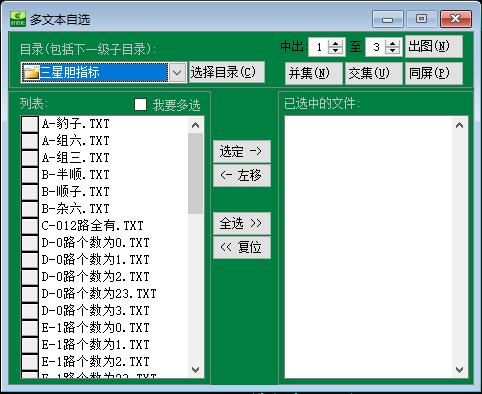
Task: Tick the checkbox beside D-0路个数为2.TXT
Action: [x=30, y=277]
